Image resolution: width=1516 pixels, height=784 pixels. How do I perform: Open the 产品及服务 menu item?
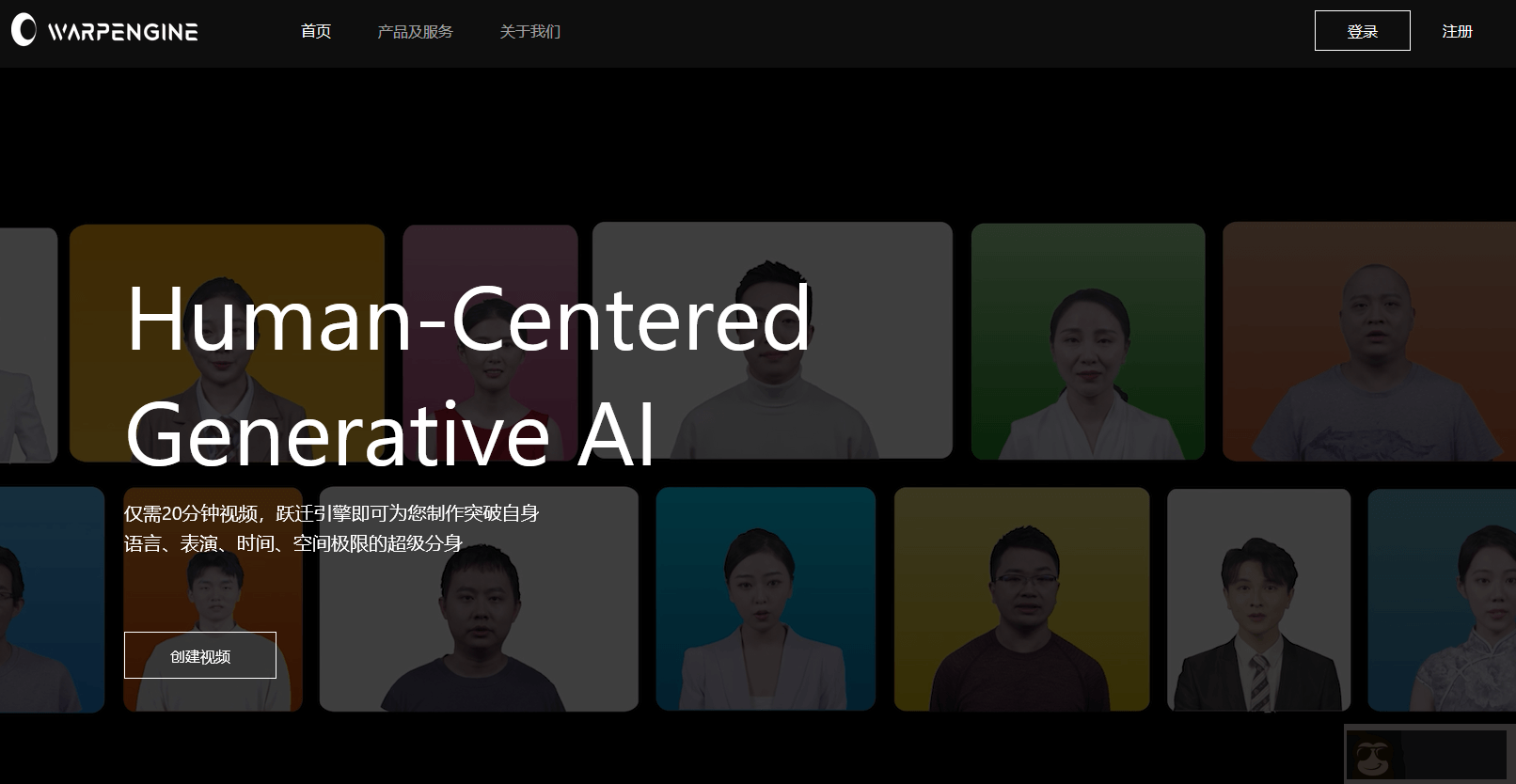415,31
